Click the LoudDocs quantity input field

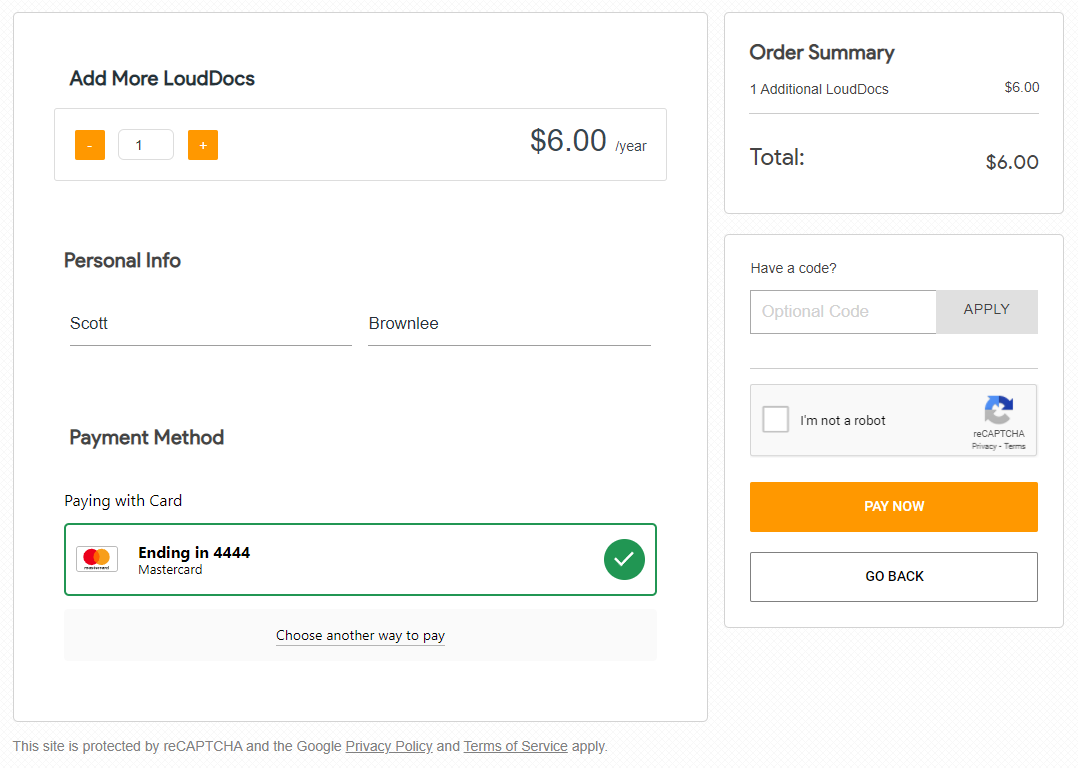(x=146, y=145)
